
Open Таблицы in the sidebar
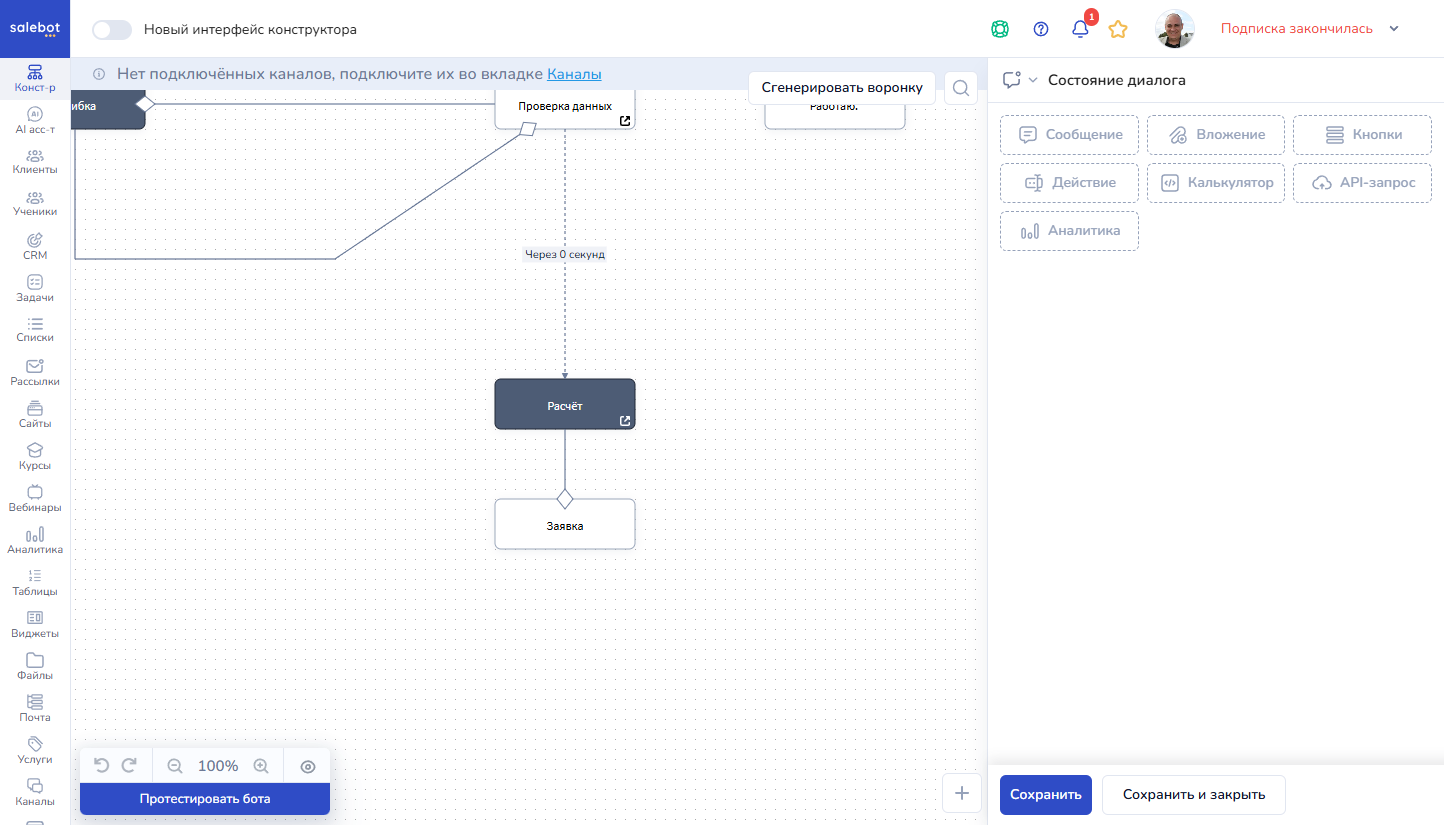click(x=35, y=583)
